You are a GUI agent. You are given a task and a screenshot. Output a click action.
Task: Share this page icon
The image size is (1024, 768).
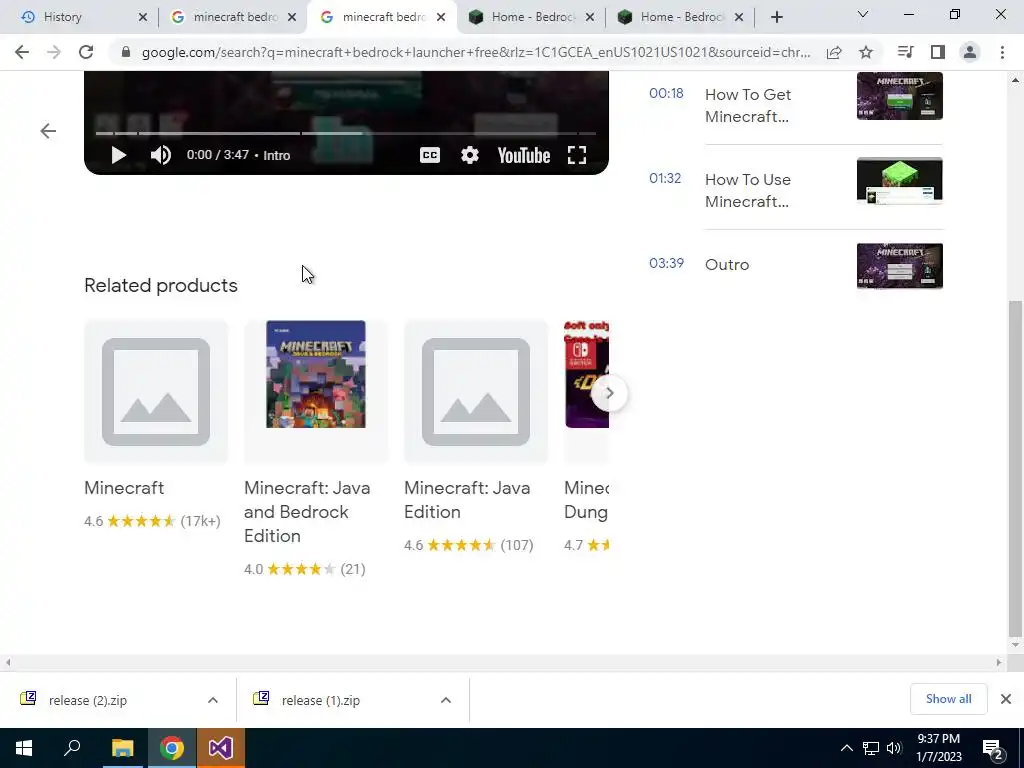(x=834, y=52)
